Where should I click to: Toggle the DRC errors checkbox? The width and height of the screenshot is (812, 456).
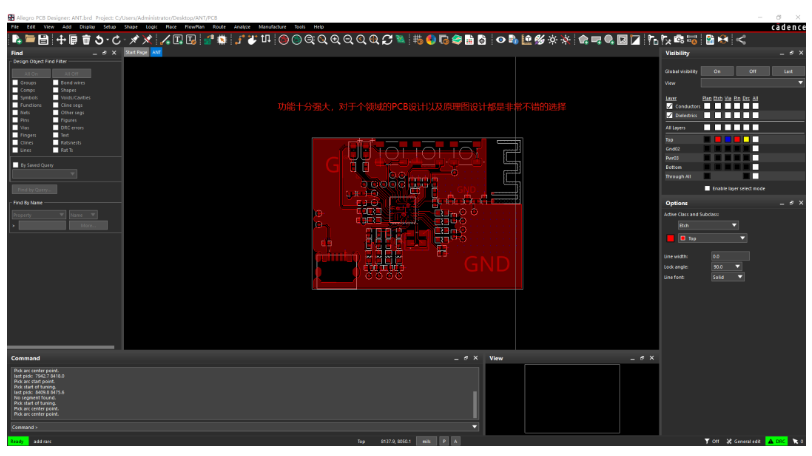pyautogui.click(x=55, y=128)
